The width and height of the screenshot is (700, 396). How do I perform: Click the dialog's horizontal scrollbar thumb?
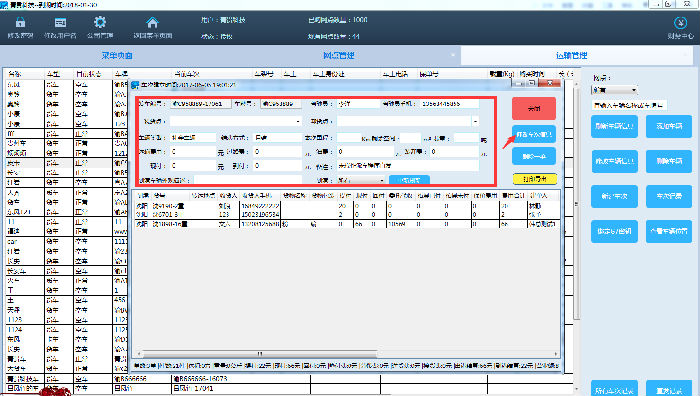tap(260, 354)
